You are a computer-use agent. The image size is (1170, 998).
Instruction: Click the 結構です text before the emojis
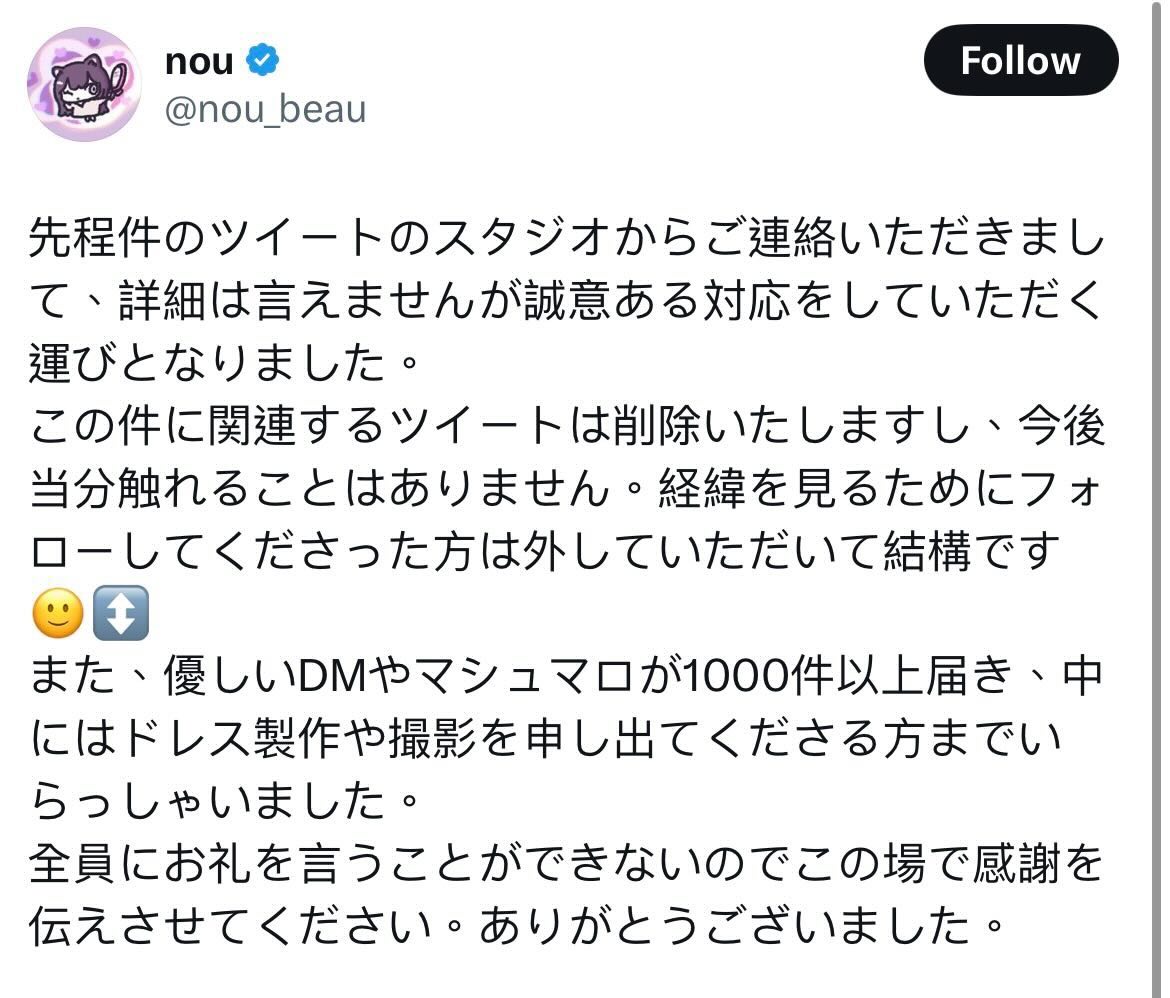pyautogui.click(x=972, y=551)
